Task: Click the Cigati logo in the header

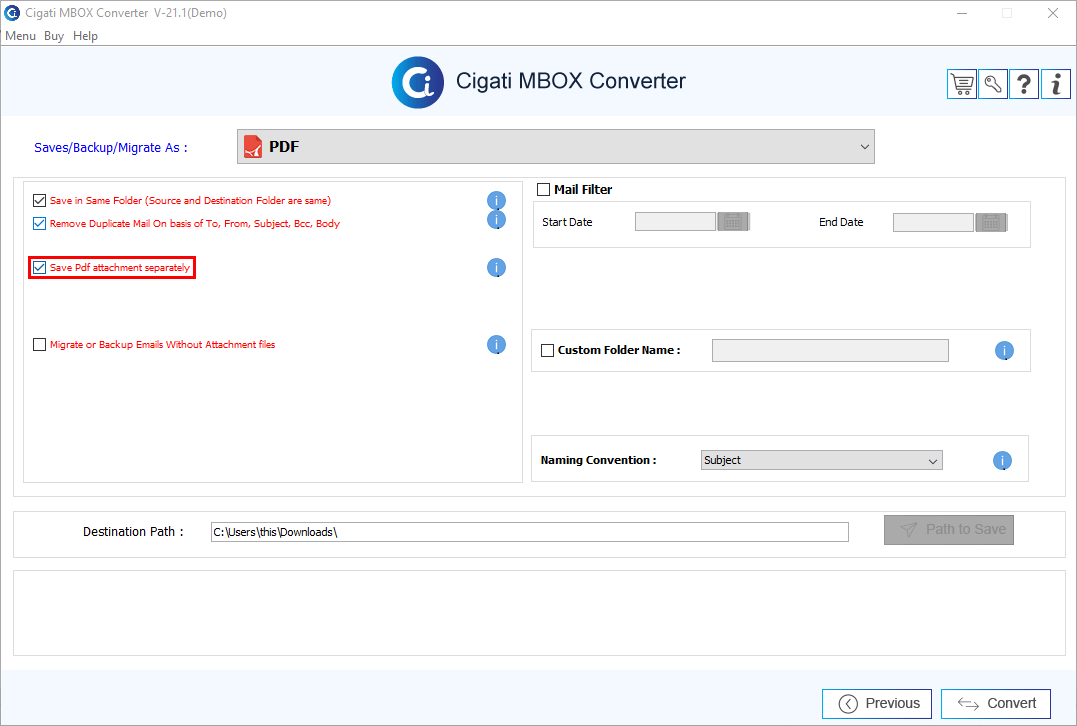Action: tap(418, 82)
